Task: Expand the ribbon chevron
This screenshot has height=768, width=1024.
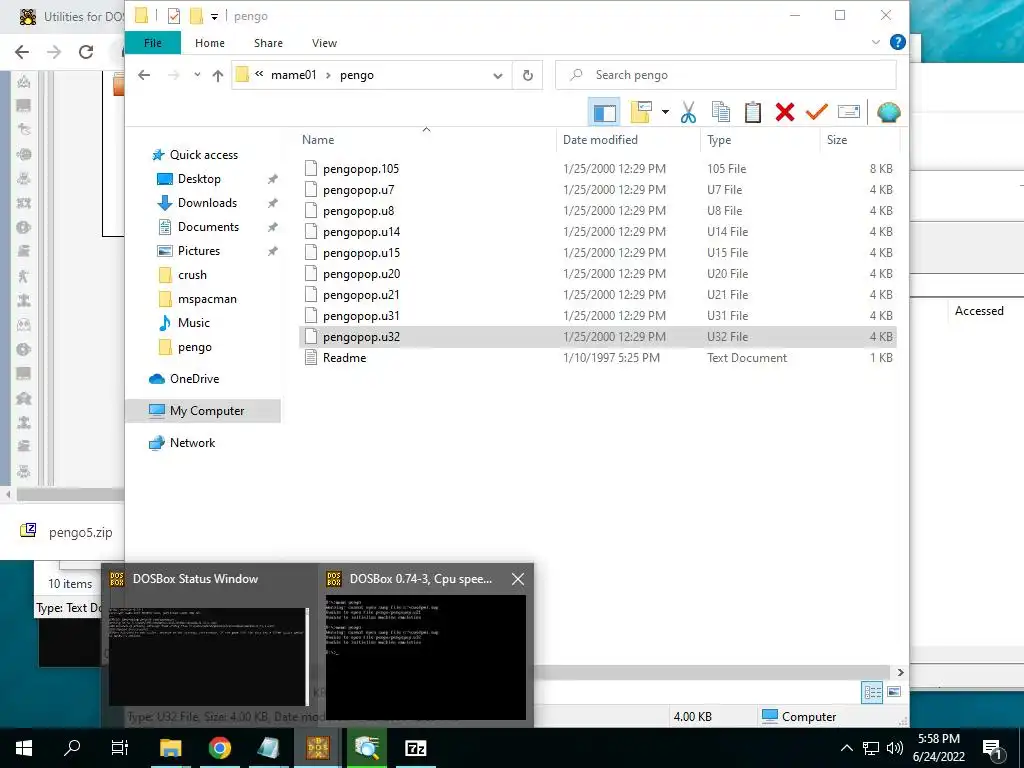Action: 876,42
